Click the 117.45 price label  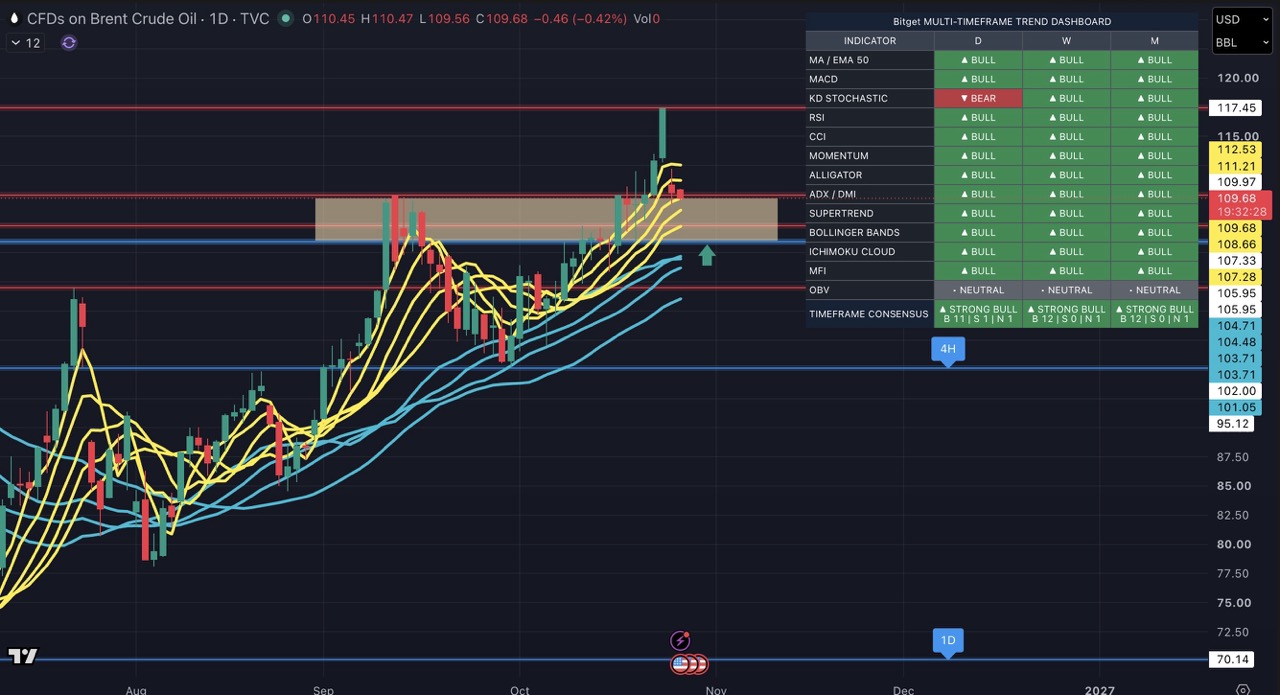click(1237, 108)
